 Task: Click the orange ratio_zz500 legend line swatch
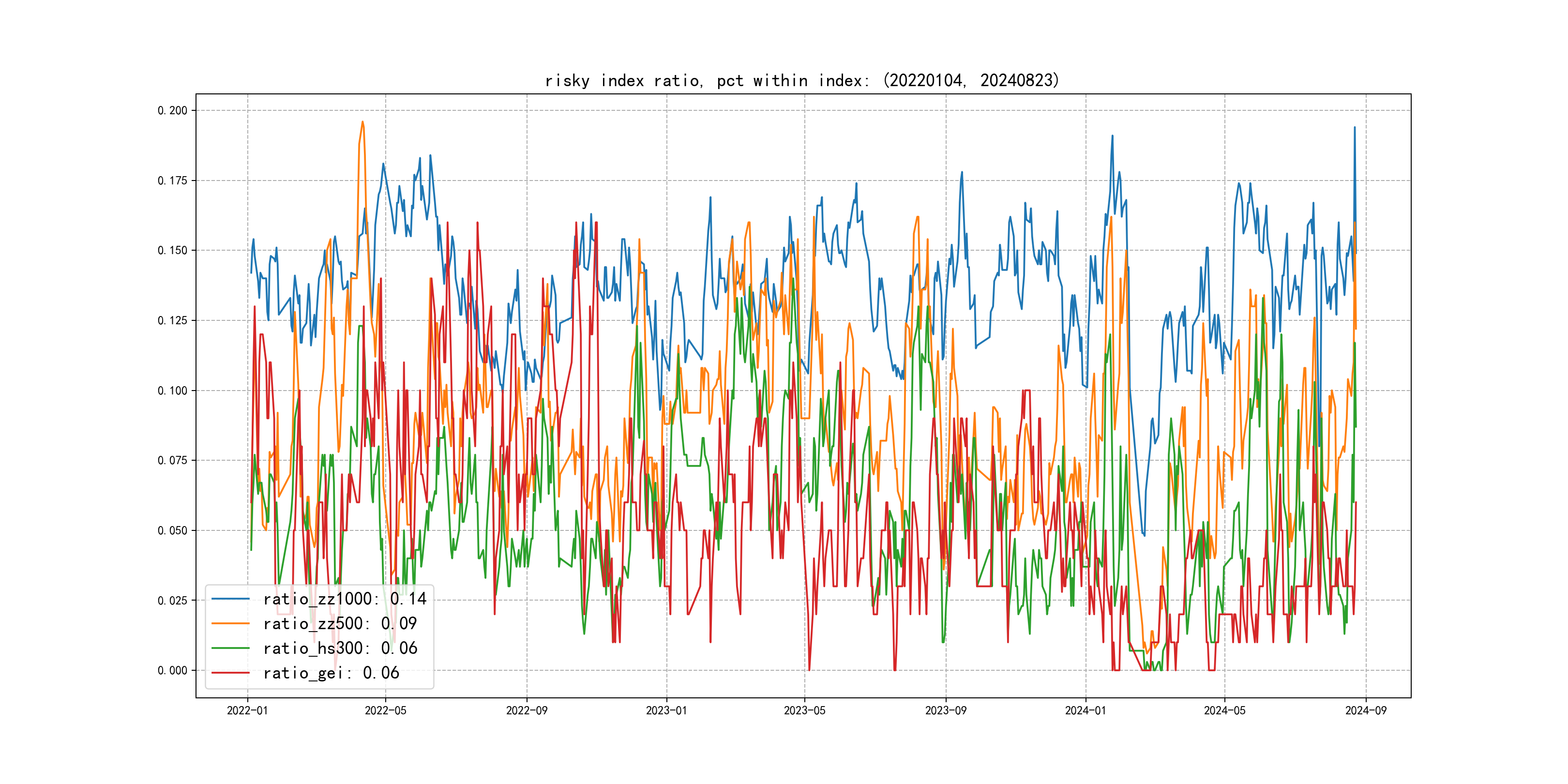pos(230,623)
